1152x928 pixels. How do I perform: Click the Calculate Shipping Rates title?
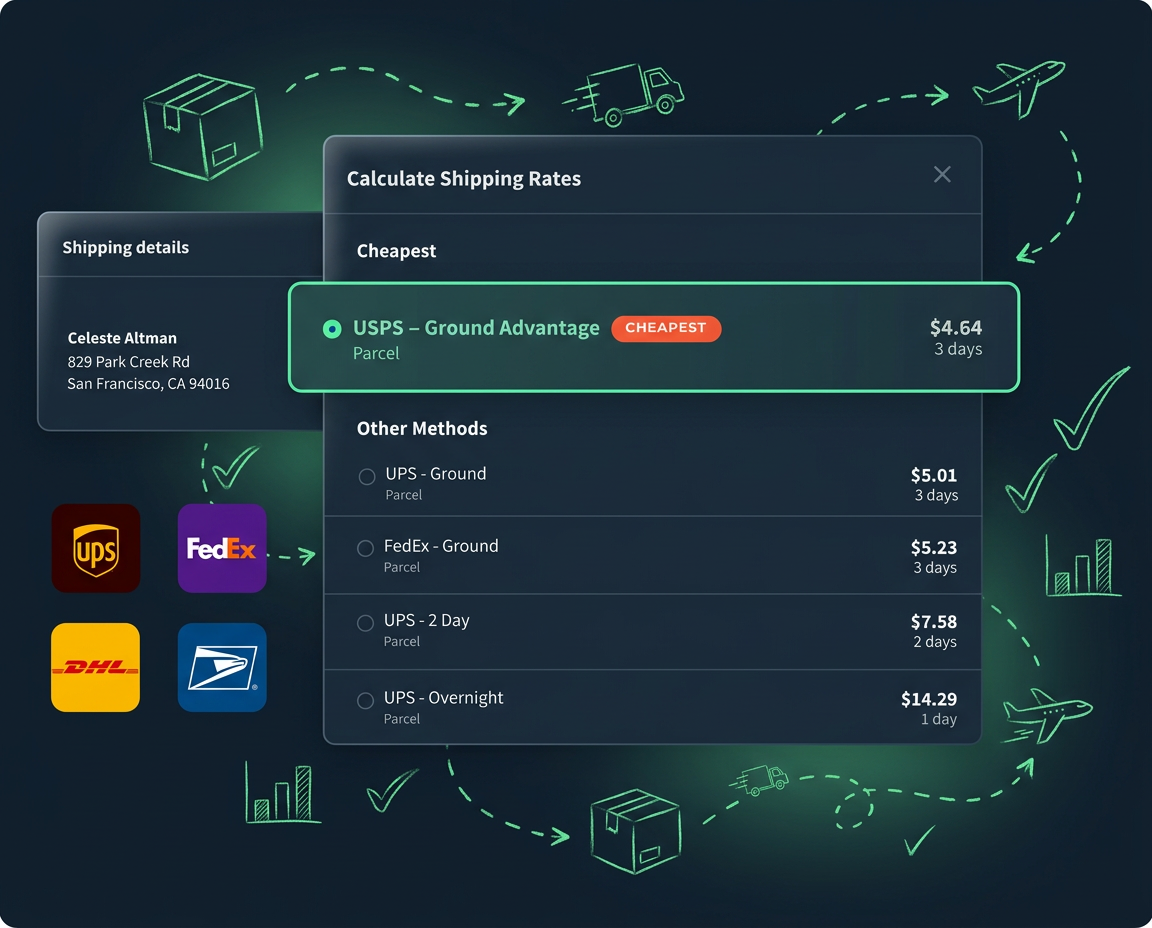click(x=464, y=179)
